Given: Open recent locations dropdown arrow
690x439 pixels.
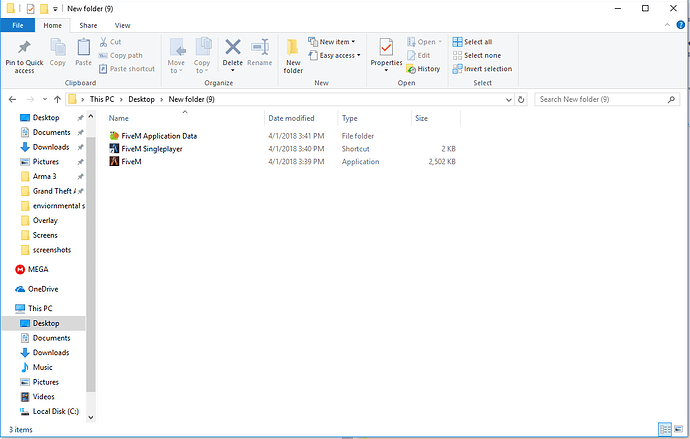Looking at the screenshot, I should click(44, 99).
